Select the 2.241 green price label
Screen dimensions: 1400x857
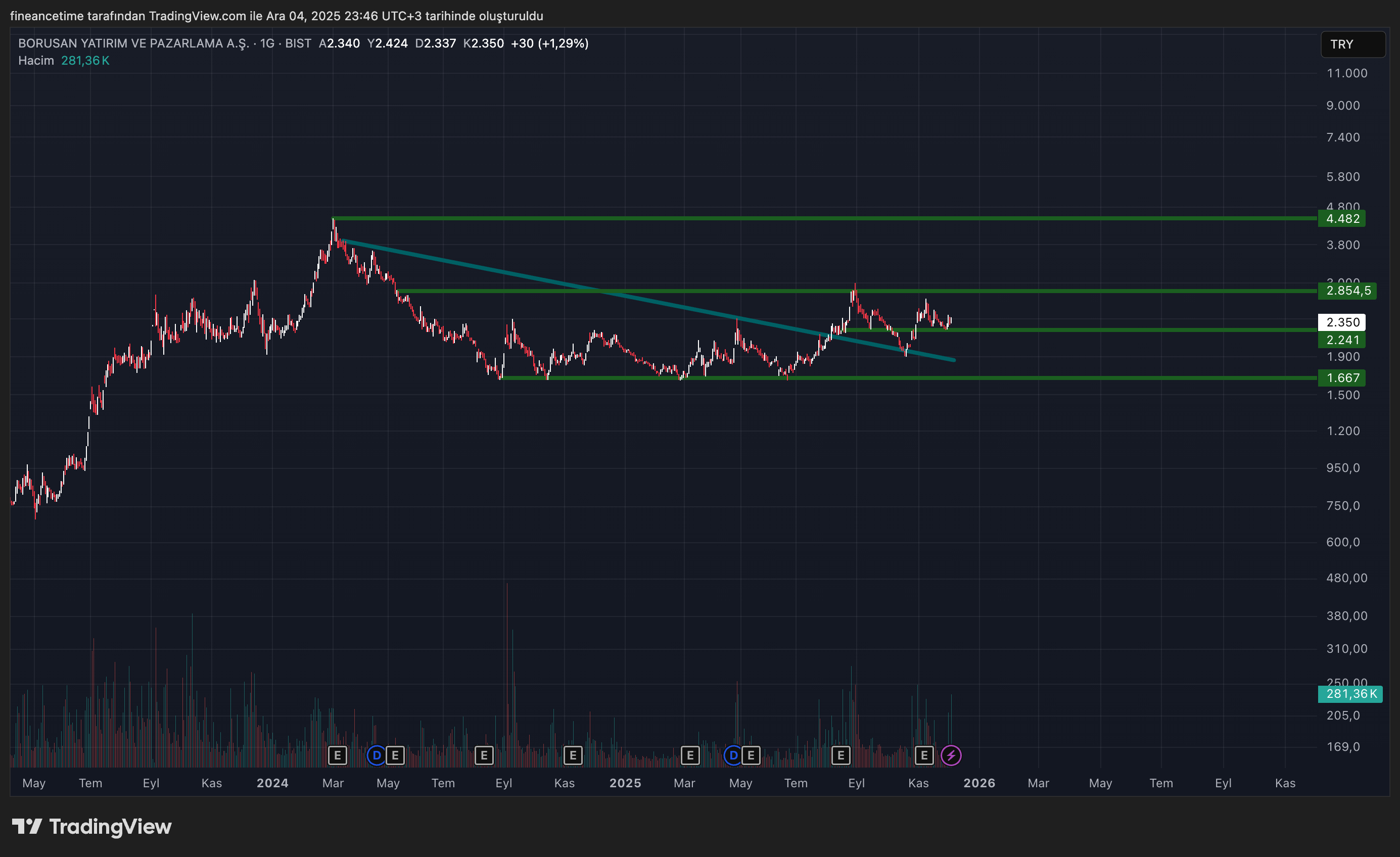coord(1342,340)
